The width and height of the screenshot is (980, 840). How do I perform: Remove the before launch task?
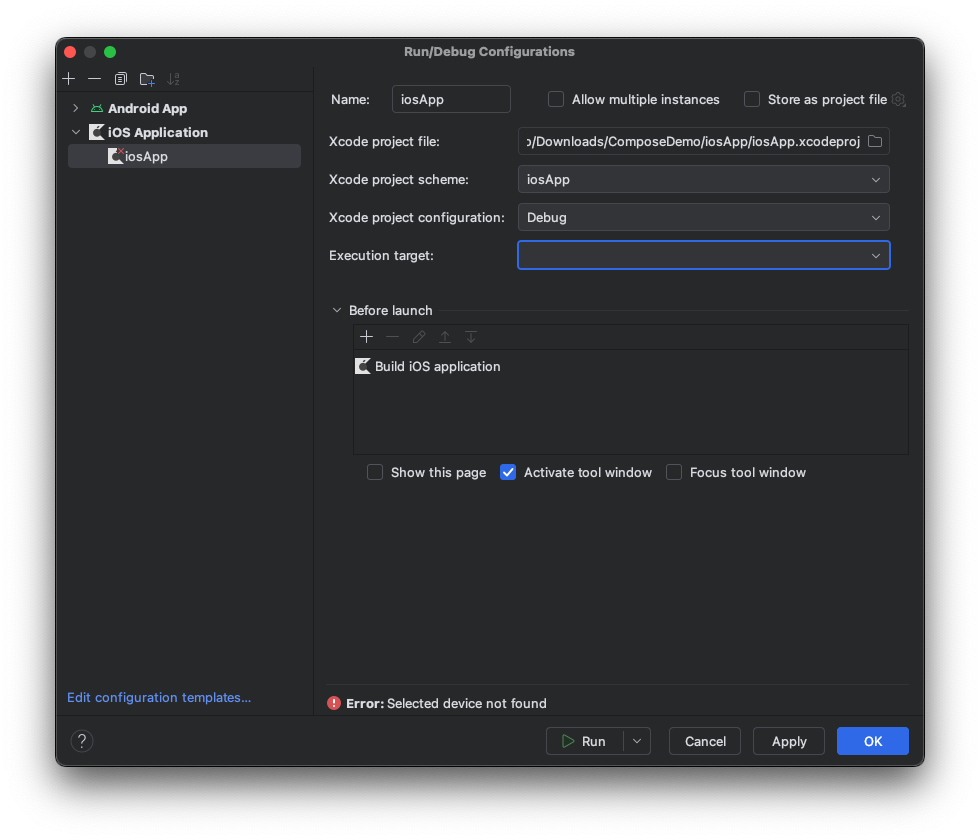(392, 337)
